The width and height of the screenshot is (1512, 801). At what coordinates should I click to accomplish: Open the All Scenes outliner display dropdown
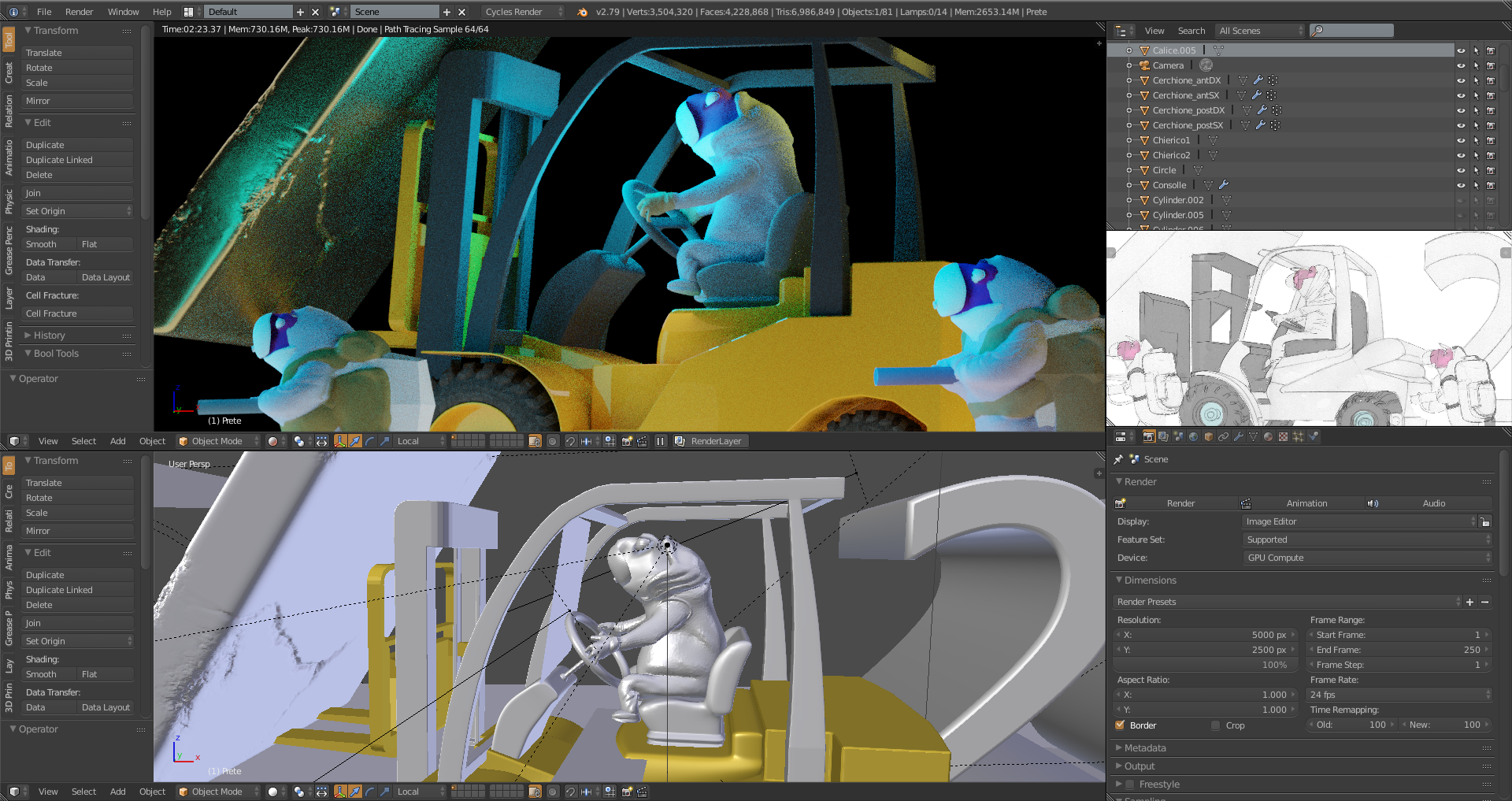tap(1260, 31)
